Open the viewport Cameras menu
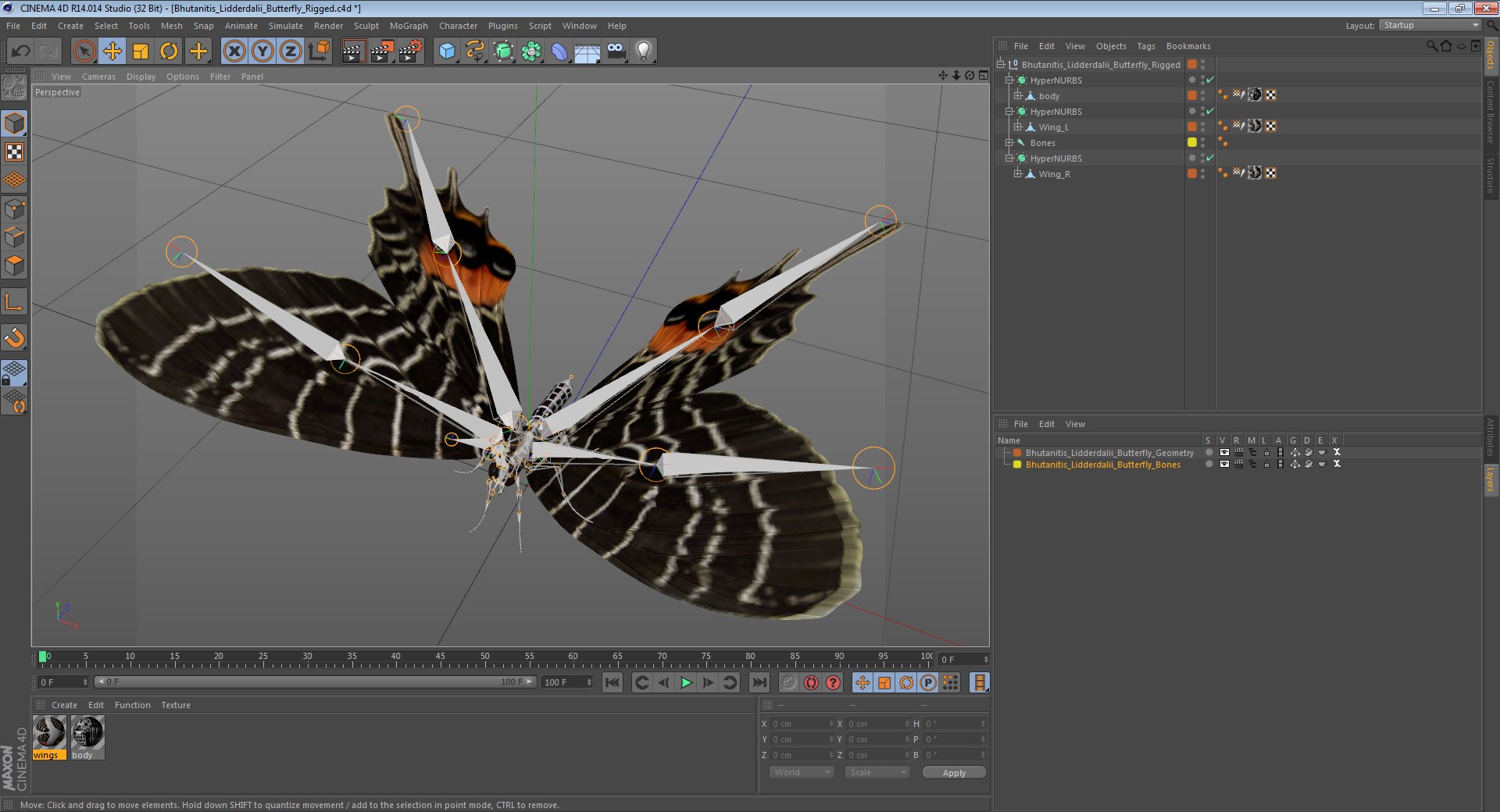The width and height of the screenshot is (1500, 812). coord(98,77)
